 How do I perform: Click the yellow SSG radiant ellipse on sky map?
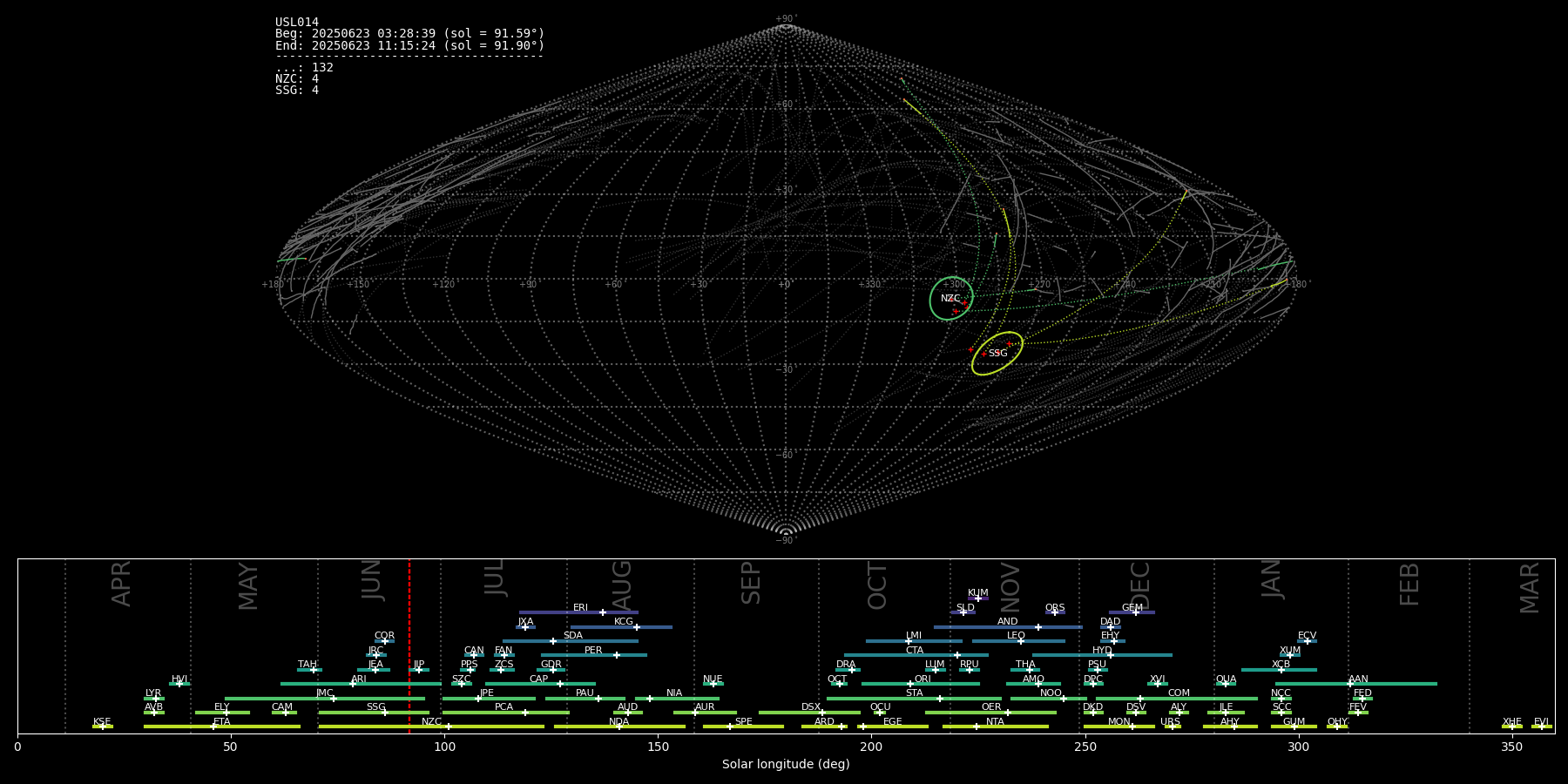pos(997,354)
